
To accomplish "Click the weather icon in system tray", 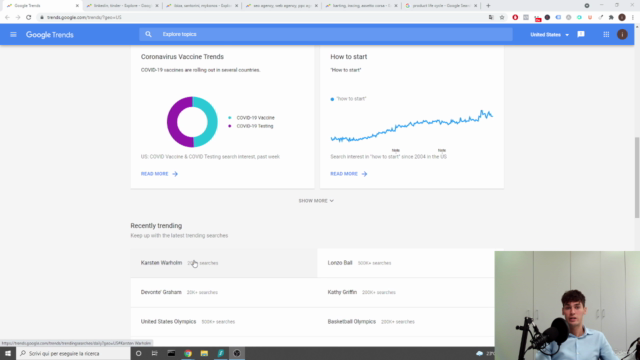I will coord(480,353).
